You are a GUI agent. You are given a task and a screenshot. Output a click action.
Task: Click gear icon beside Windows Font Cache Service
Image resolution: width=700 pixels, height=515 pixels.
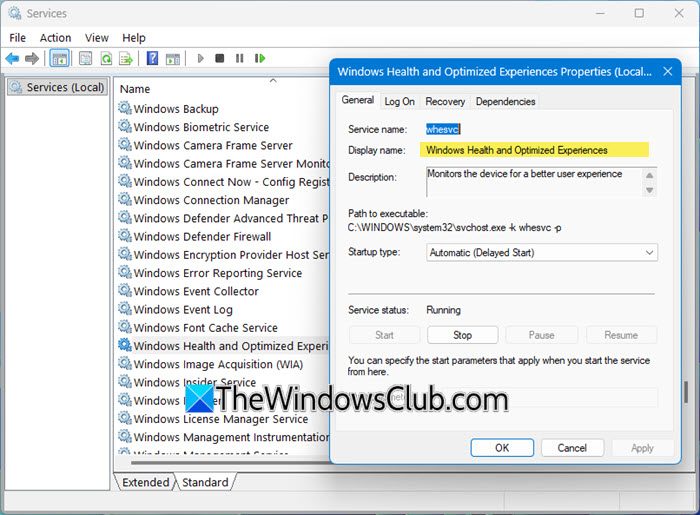125,327
